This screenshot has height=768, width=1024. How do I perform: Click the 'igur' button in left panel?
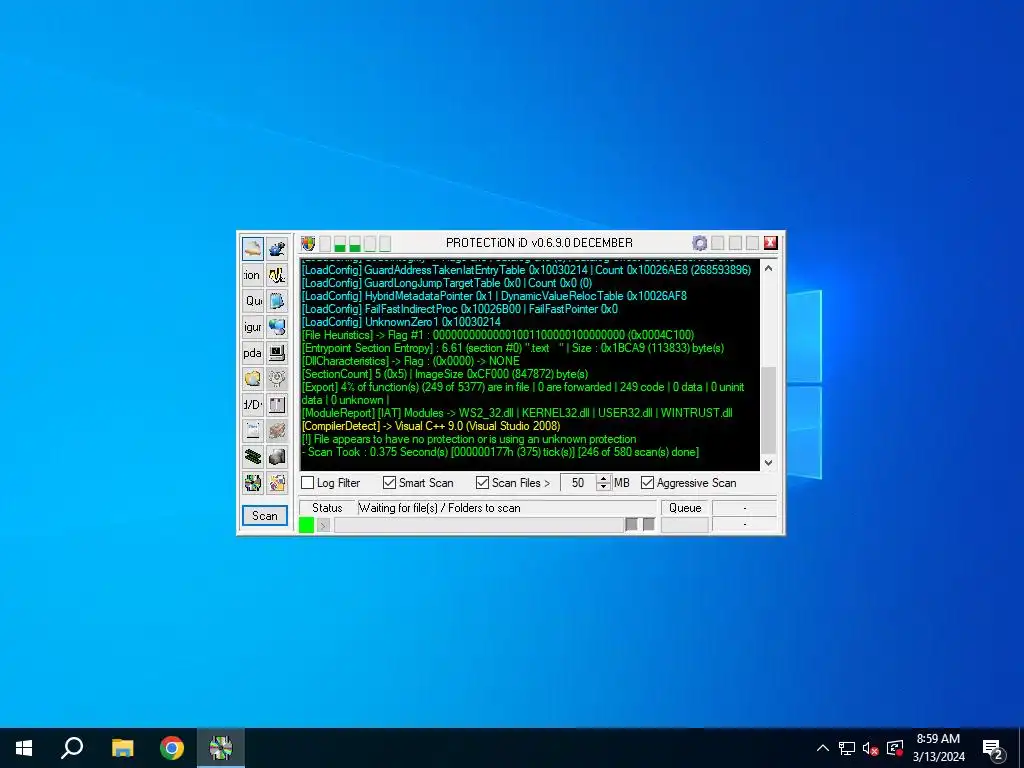pyautogui.click(x=253, y=327)
